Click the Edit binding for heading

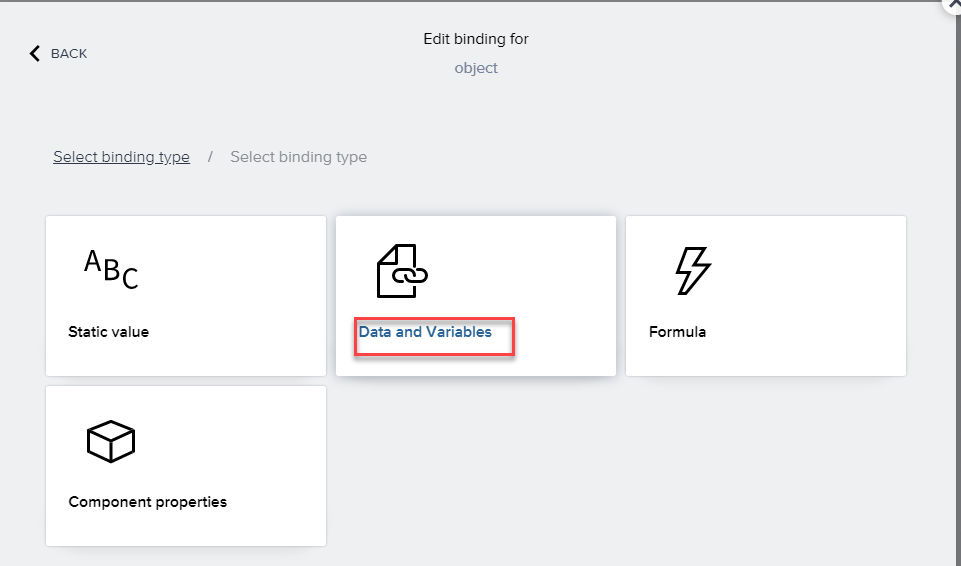pyautogui.click(x=476, y=39)
